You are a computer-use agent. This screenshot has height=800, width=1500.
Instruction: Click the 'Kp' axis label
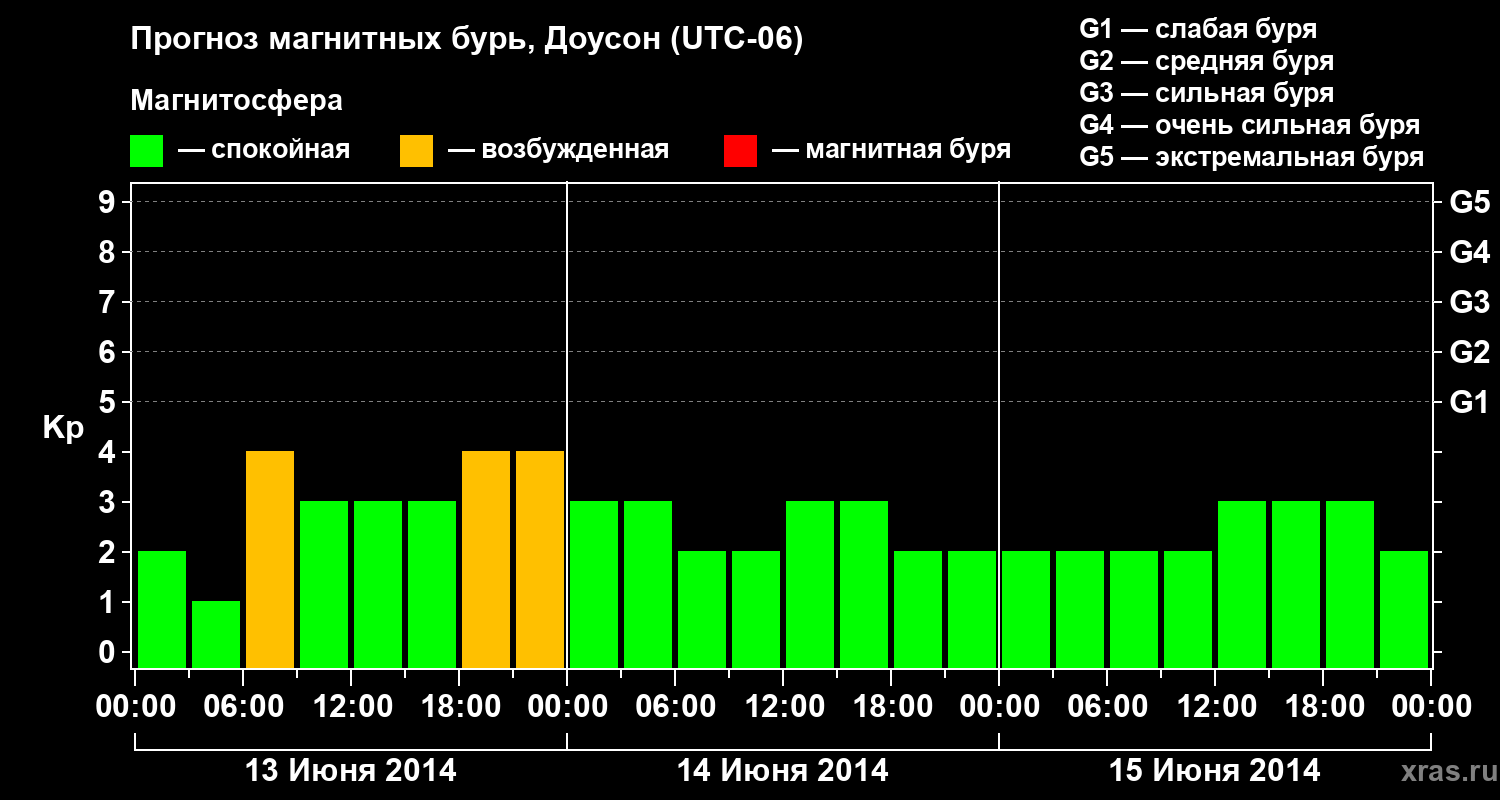63,428
